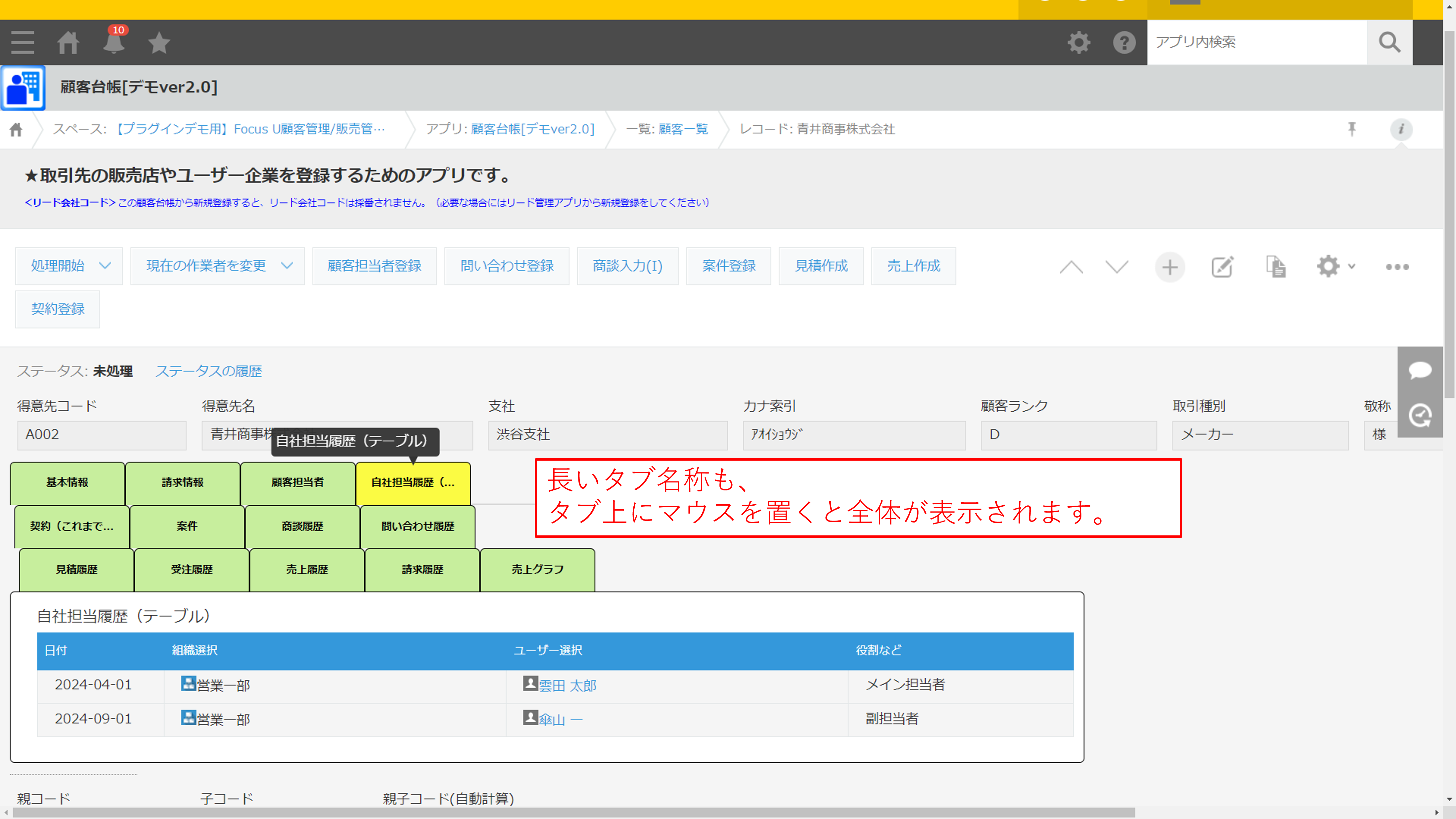
Task: Open 売上グラフ tab
Action: tap(537, 570)
